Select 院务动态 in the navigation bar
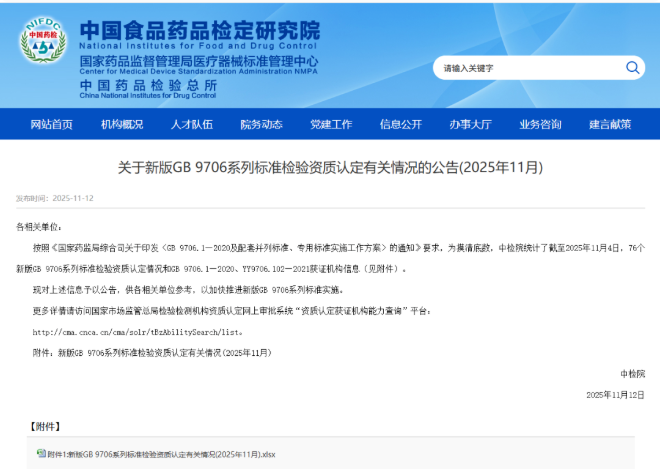Screen dimensions: 660x469 (x=261, y=125)
